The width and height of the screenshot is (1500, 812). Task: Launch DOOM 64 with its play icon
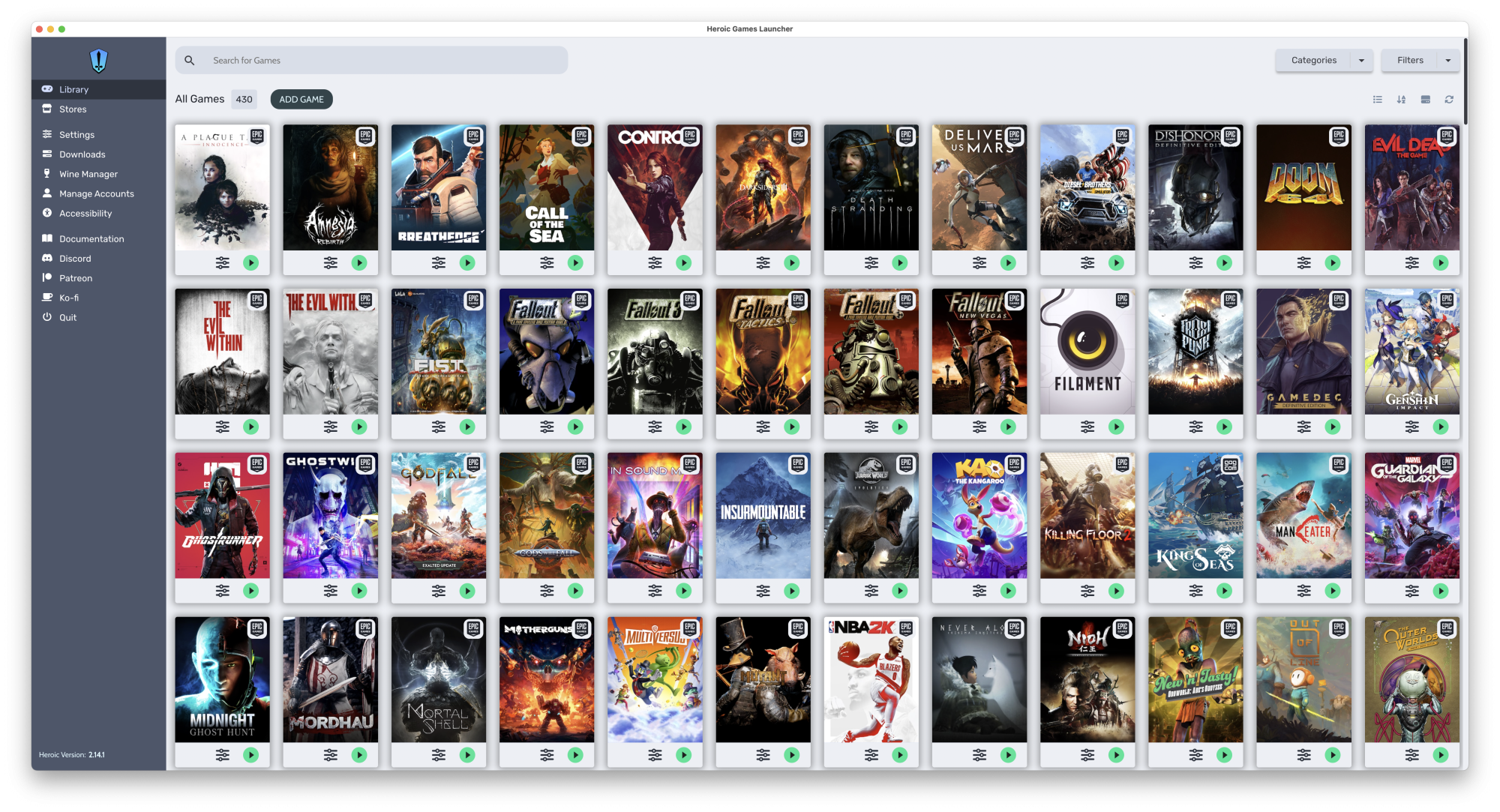tap(1332, 263)
